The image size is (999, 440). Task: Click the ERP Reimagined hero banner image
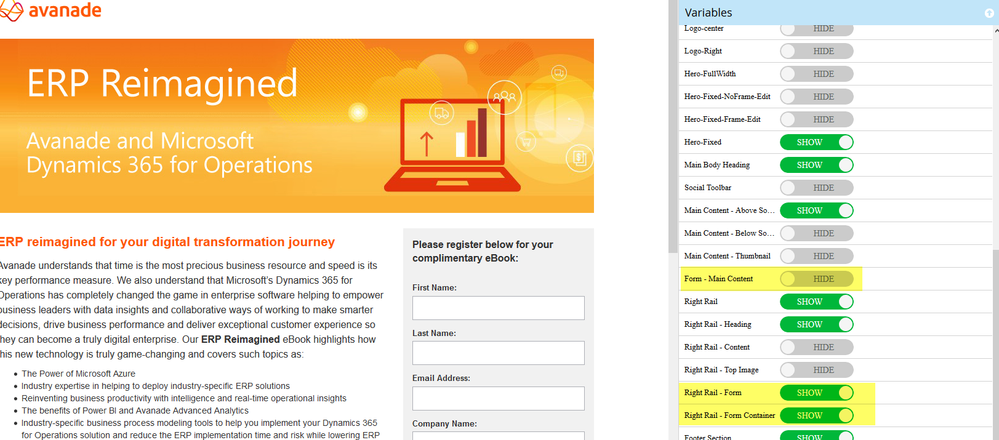point(297,126)
